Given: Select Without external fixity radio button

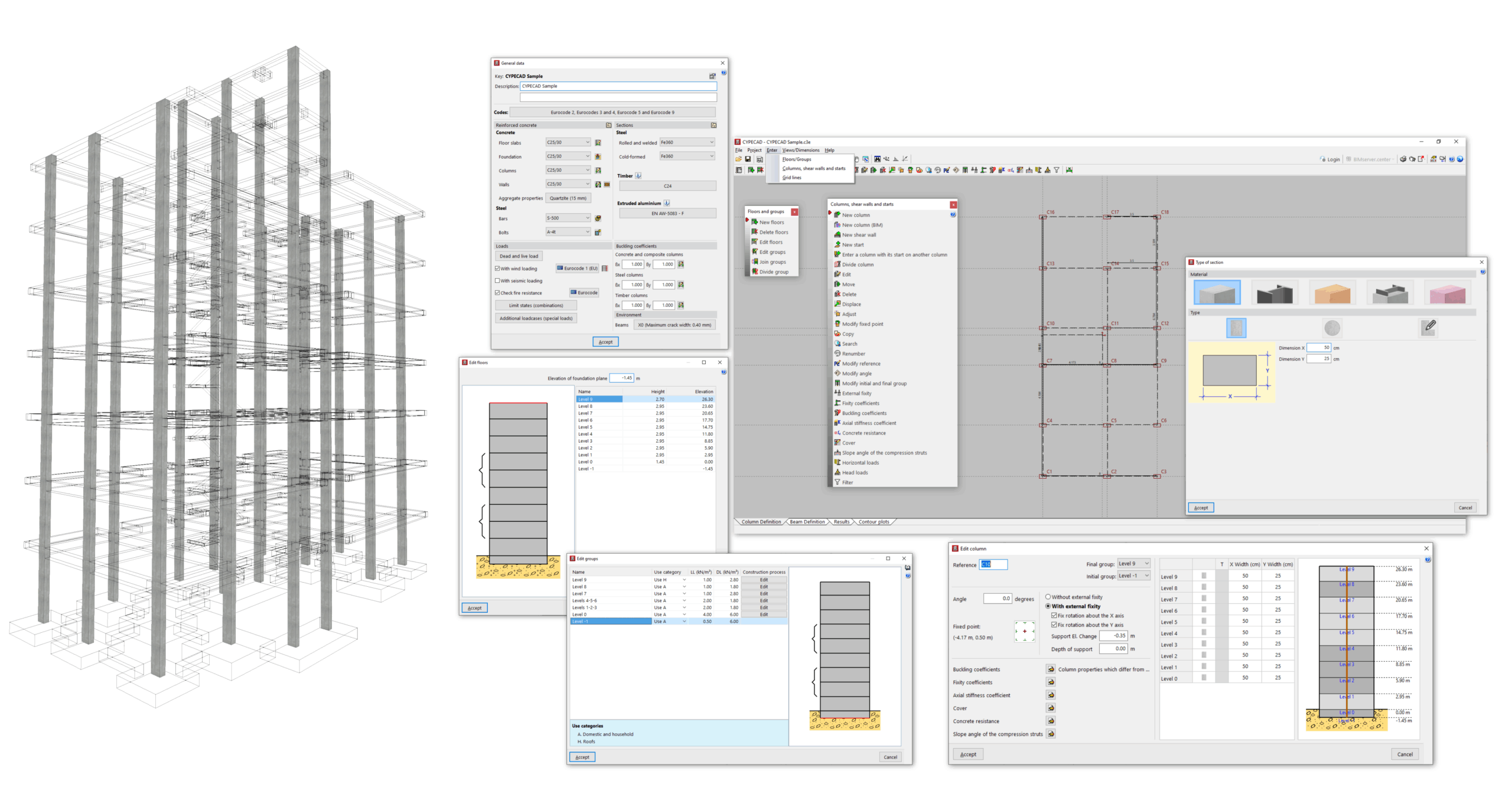Looking at the screenshot, I should tap(1048, 597).
